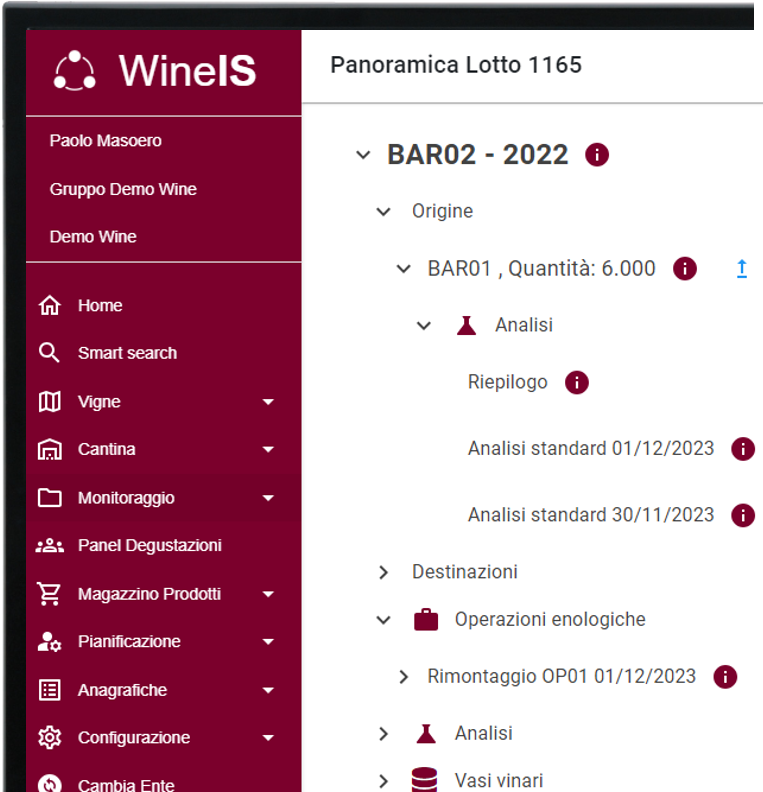Click the info icon beside BAR01 Quantità
The image size is (763, 792).
point(685,268)
